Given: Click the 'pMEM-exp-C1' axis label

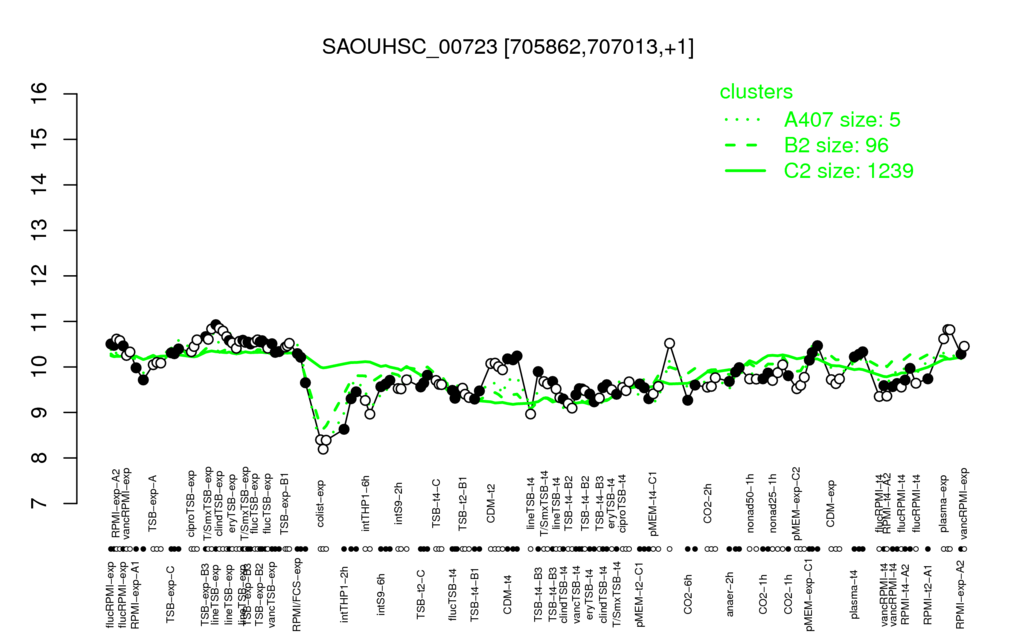Looking at the screenshot, I should 810,594.
